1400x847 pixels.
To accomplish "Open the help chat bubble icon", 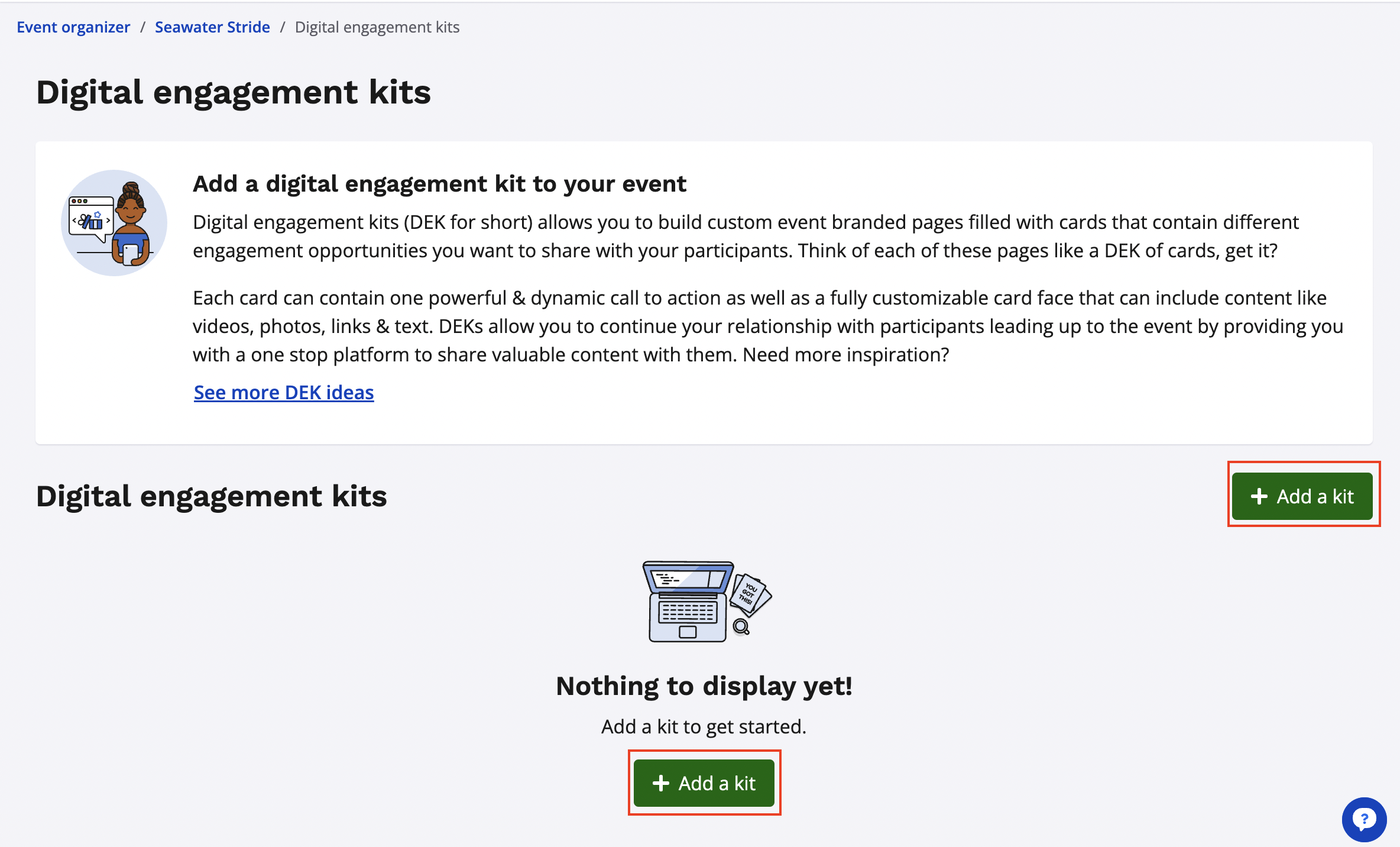I will (x=1363, y=819).
